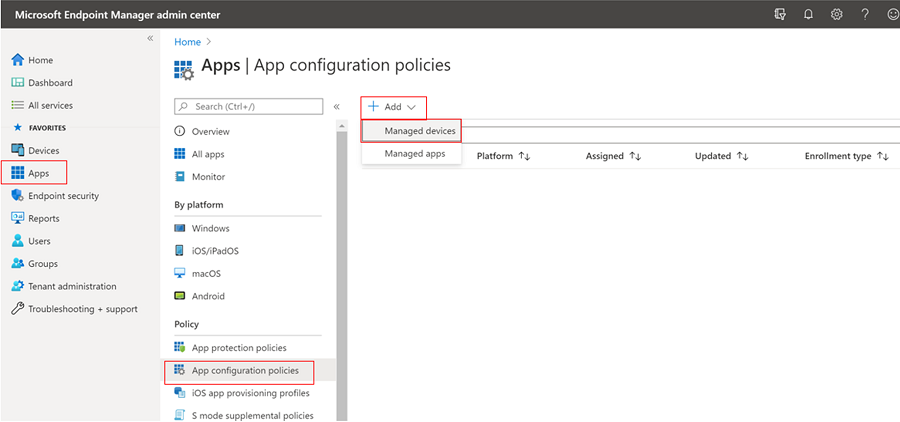This screenshot has height=422, width=900.
Task: Click the Reports monitor icon
Action: tap(18, 218)
